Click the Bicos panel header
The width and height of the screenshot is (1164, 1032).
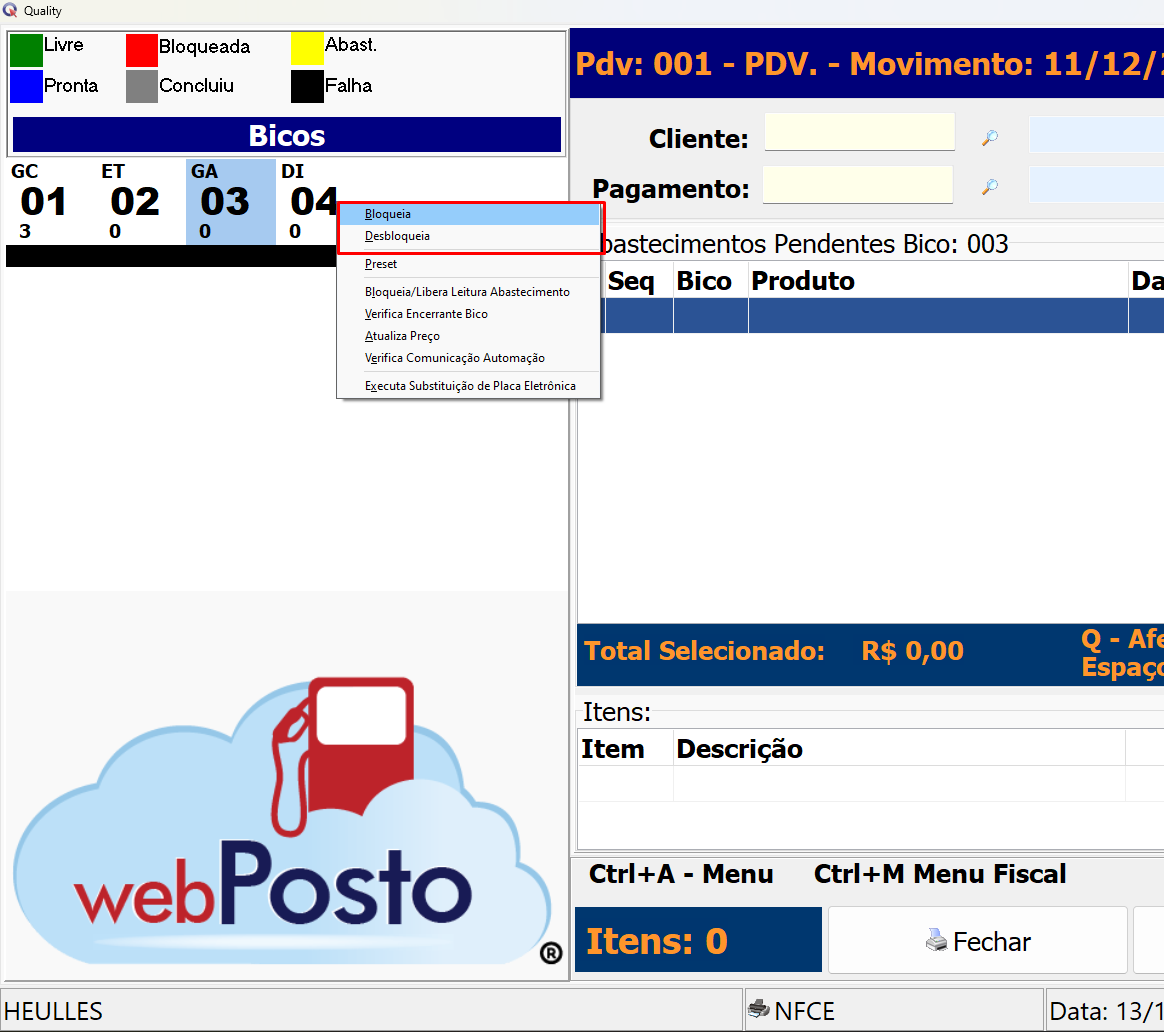[287, 135]
